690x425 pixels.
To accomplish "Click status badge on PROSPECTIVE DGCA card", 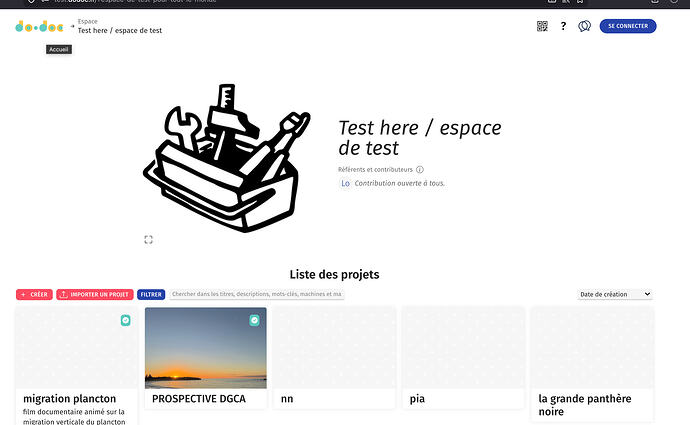I will pyautogui.click(x=254, y=320).
